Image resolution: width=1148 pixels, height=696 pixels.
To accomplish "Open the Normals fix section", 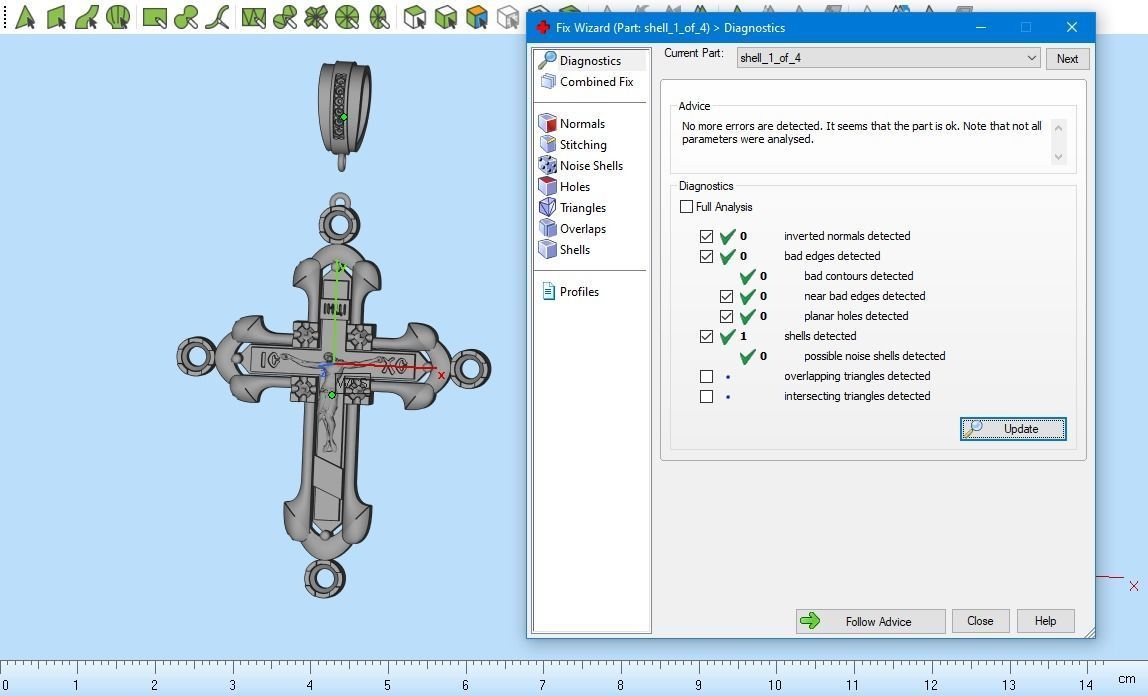I will pyautogui.click(x=582, y=124).
